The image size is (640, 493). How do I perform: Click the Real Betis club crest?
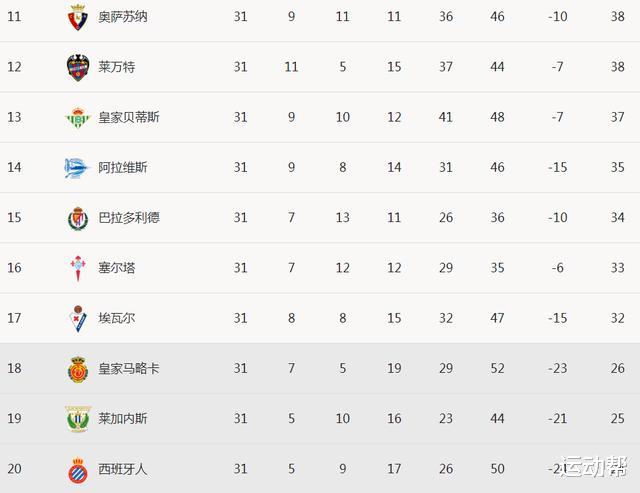coord(78,117)
